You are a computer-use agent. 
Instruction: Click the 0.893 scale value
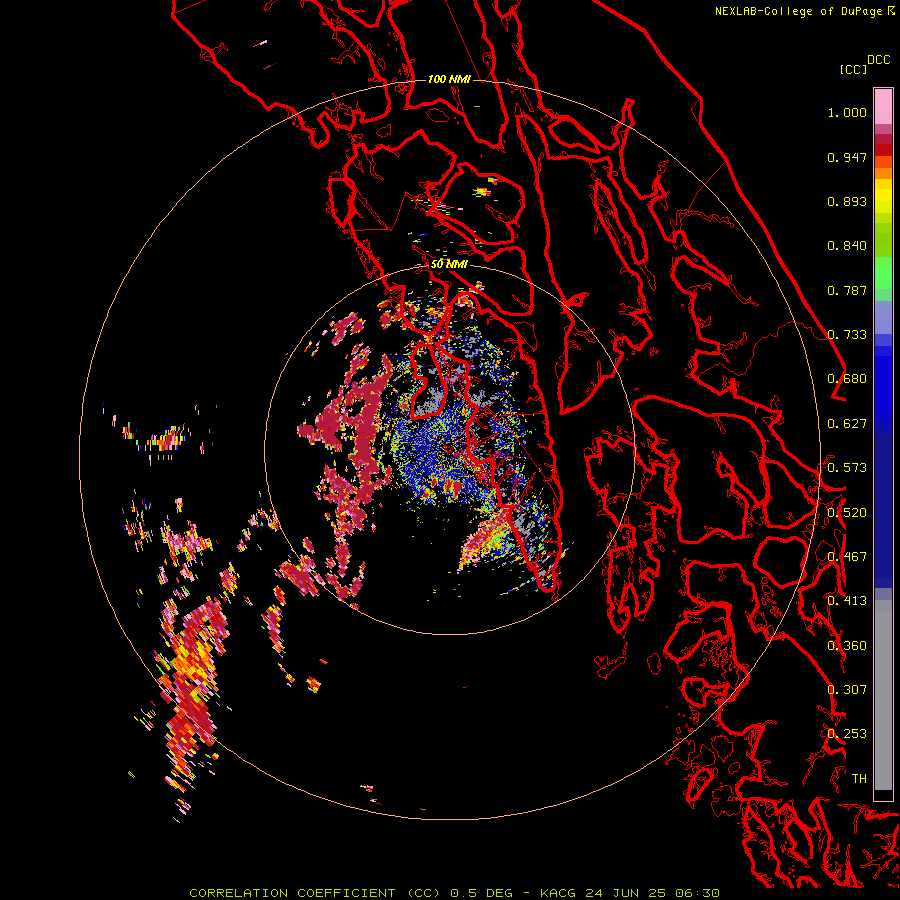coord(847,201)
